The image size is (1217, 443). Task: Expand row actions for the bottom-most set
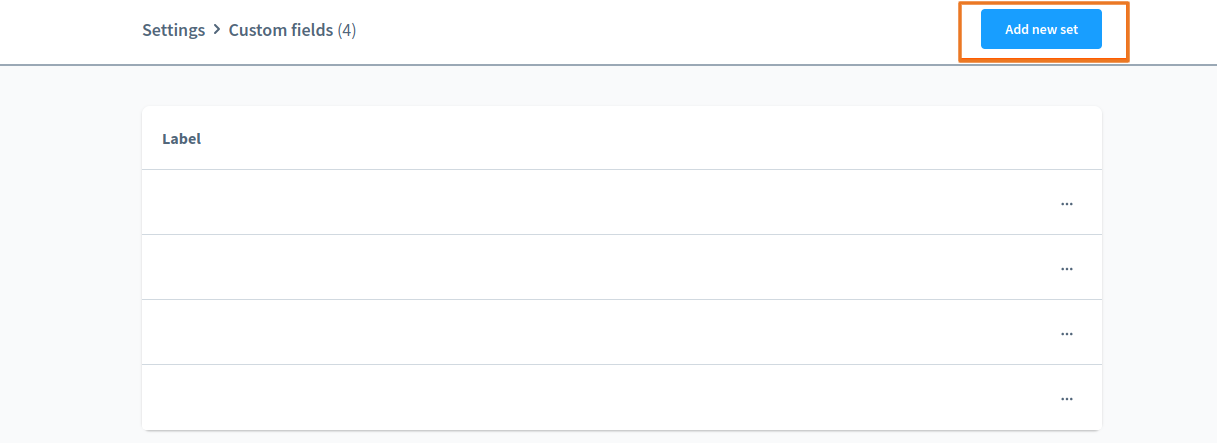click(1066, 398)
